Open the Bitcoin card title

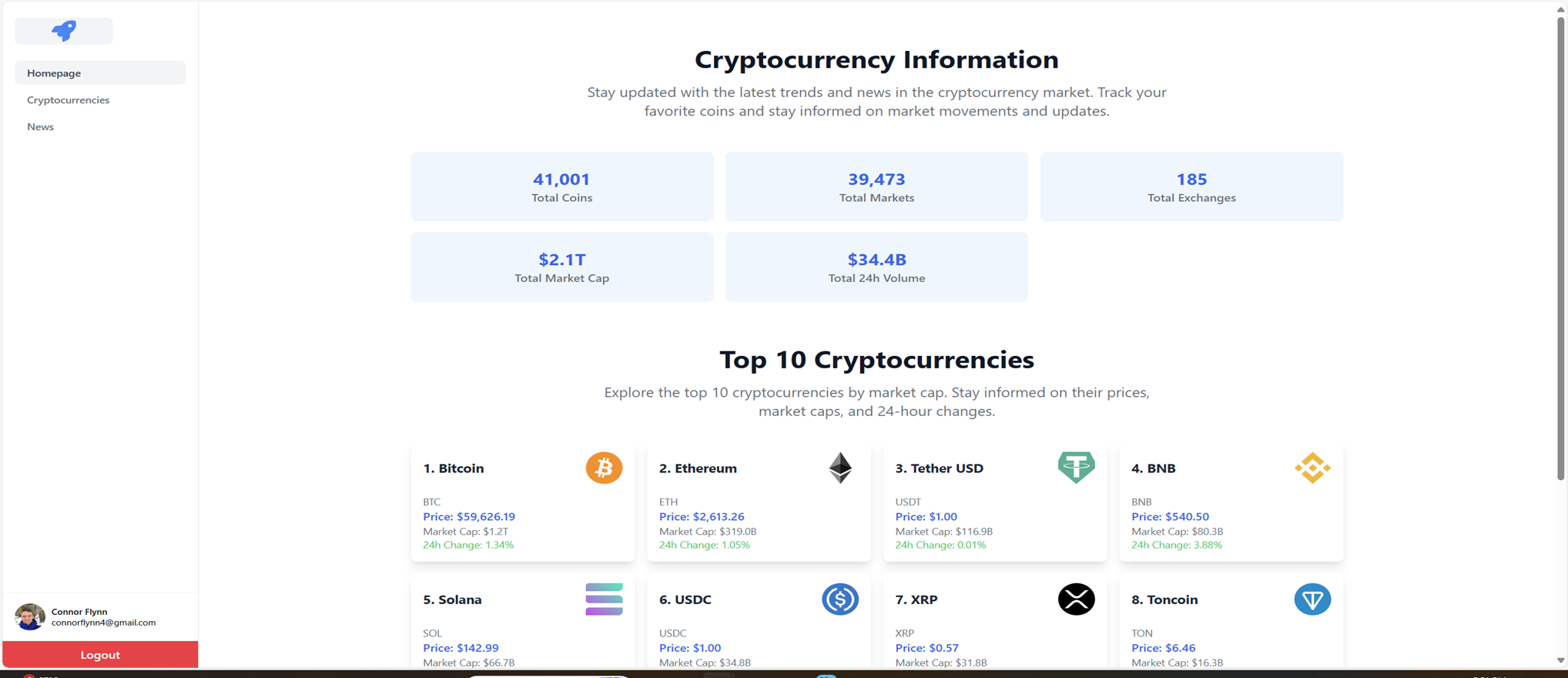(454, 468)
